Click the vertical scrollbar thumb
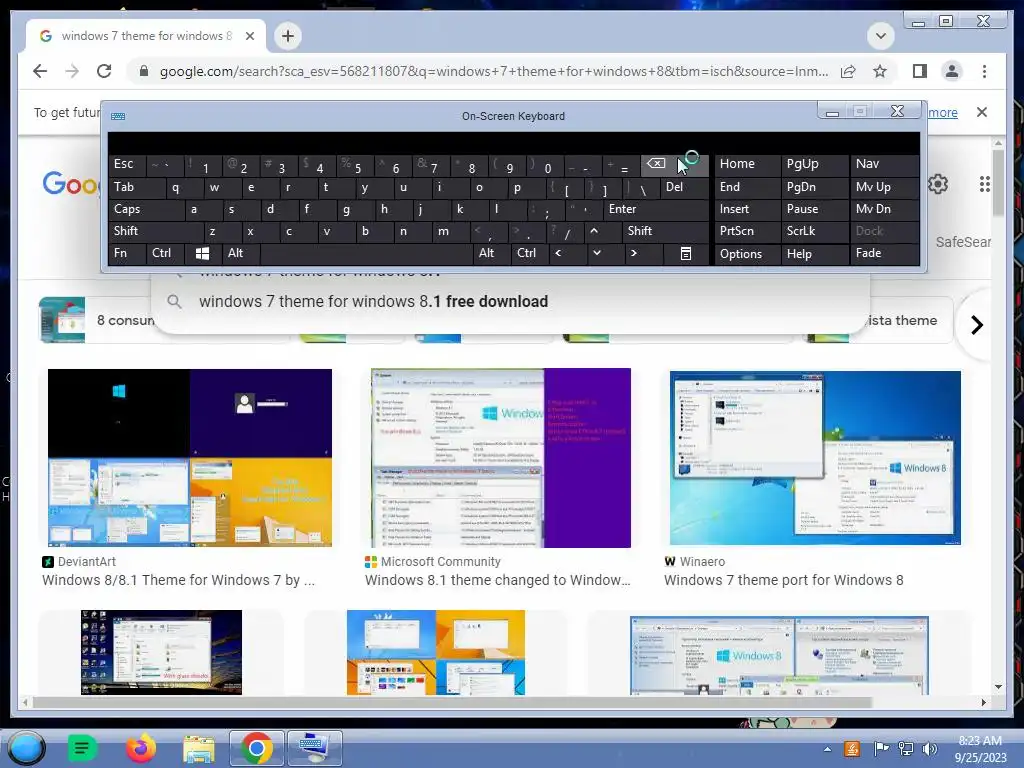This screenshot has width=1024, height=768. pyautogui.click(x=998, y=183)
